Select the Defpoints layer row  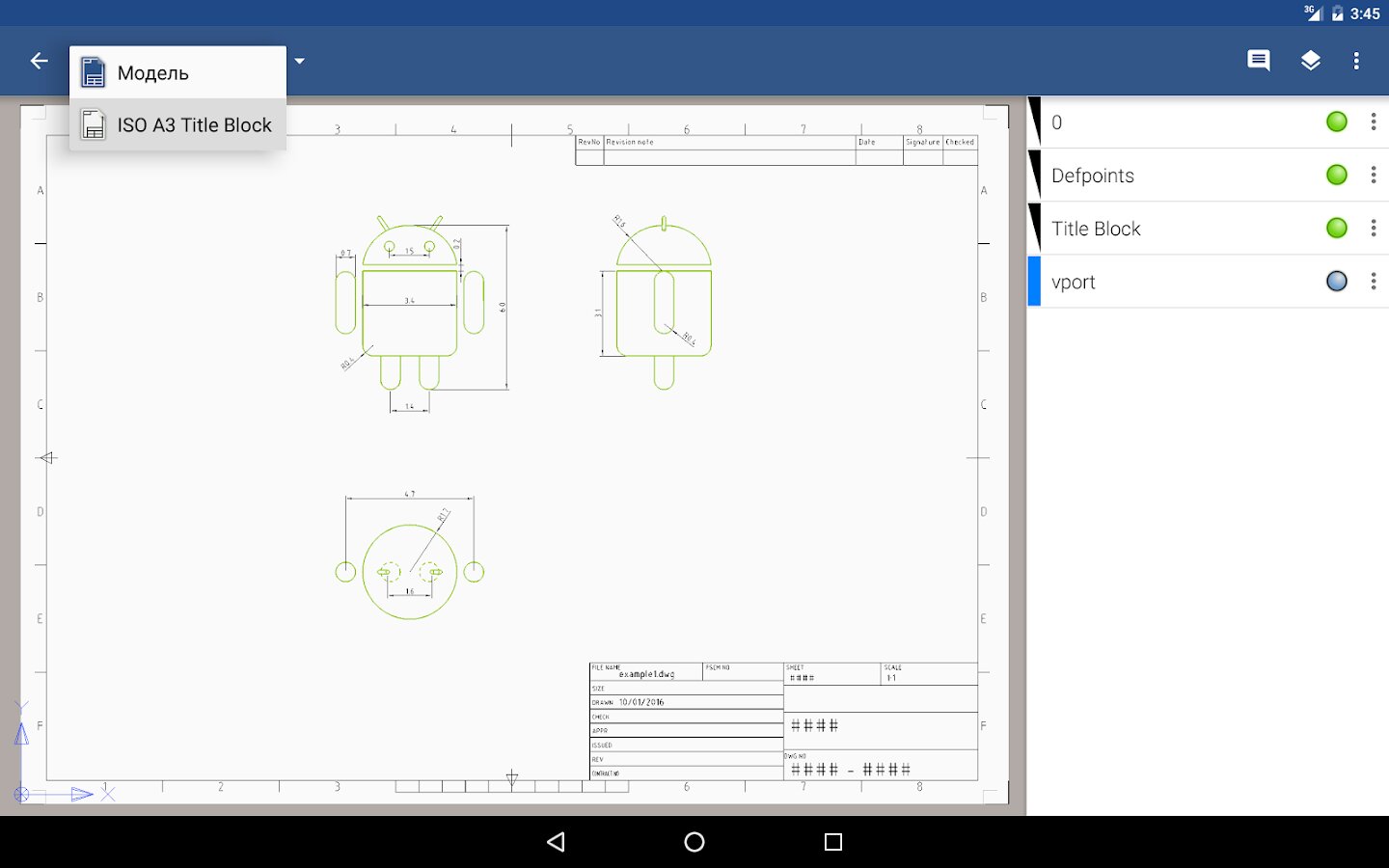[x=1208, y=175]
